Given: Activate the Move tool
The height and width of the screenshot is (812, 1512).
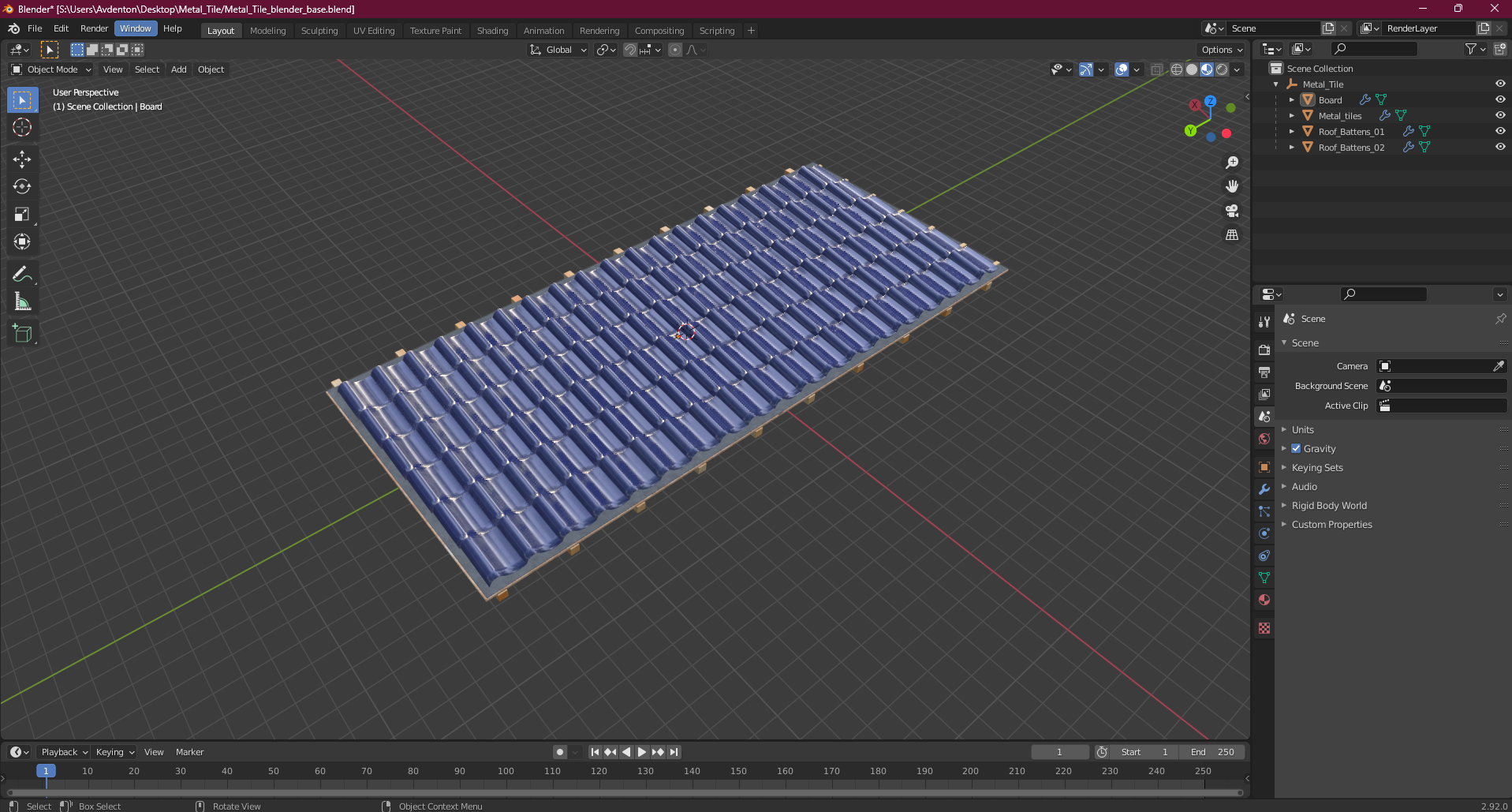Looking at the screenshot, I should [22, 159].
